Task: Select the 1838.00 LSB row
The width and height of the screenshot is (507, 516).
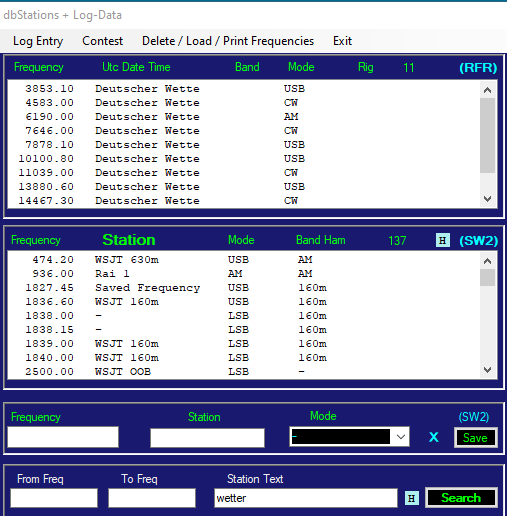Action: pyautogui.click(x=244, y=316)
